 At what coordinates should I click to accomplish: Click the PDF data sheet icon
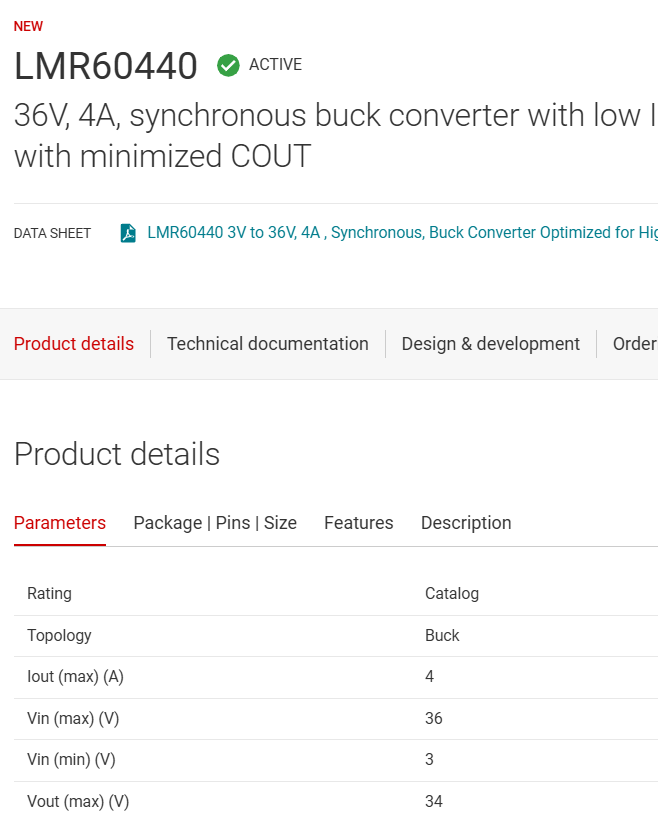(128, 233)
